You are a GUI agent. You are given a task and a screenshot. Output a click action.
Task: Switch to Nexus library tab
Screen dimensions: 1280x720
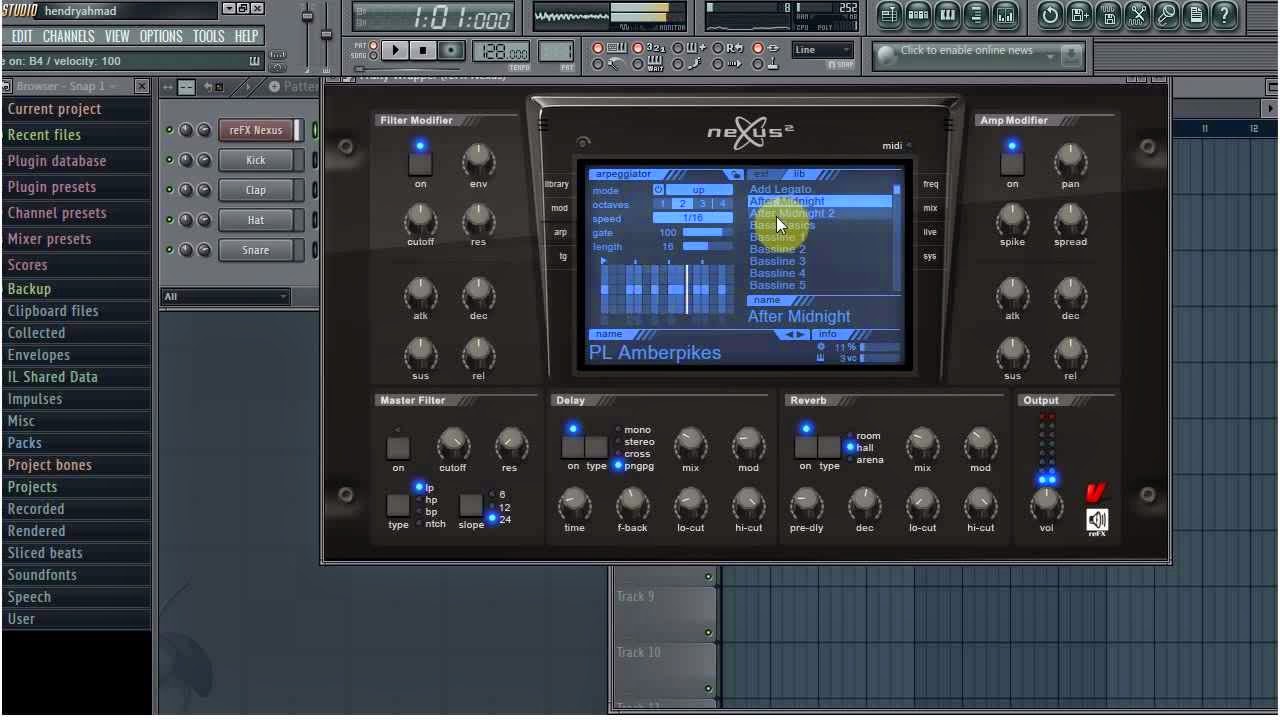click(557, 184)
